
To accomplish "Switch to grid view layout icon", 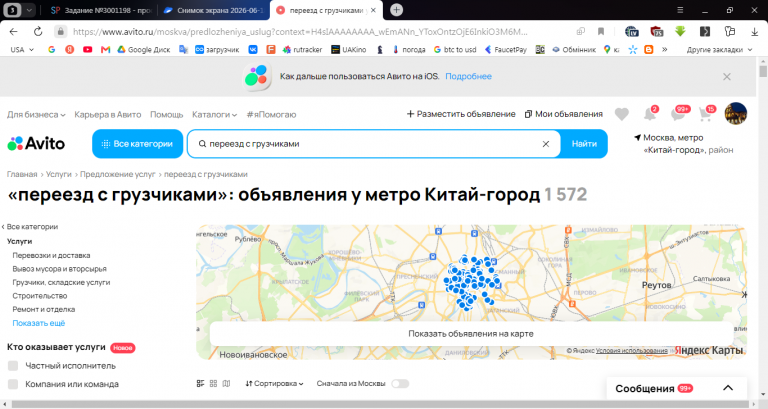I will (213, 384).
